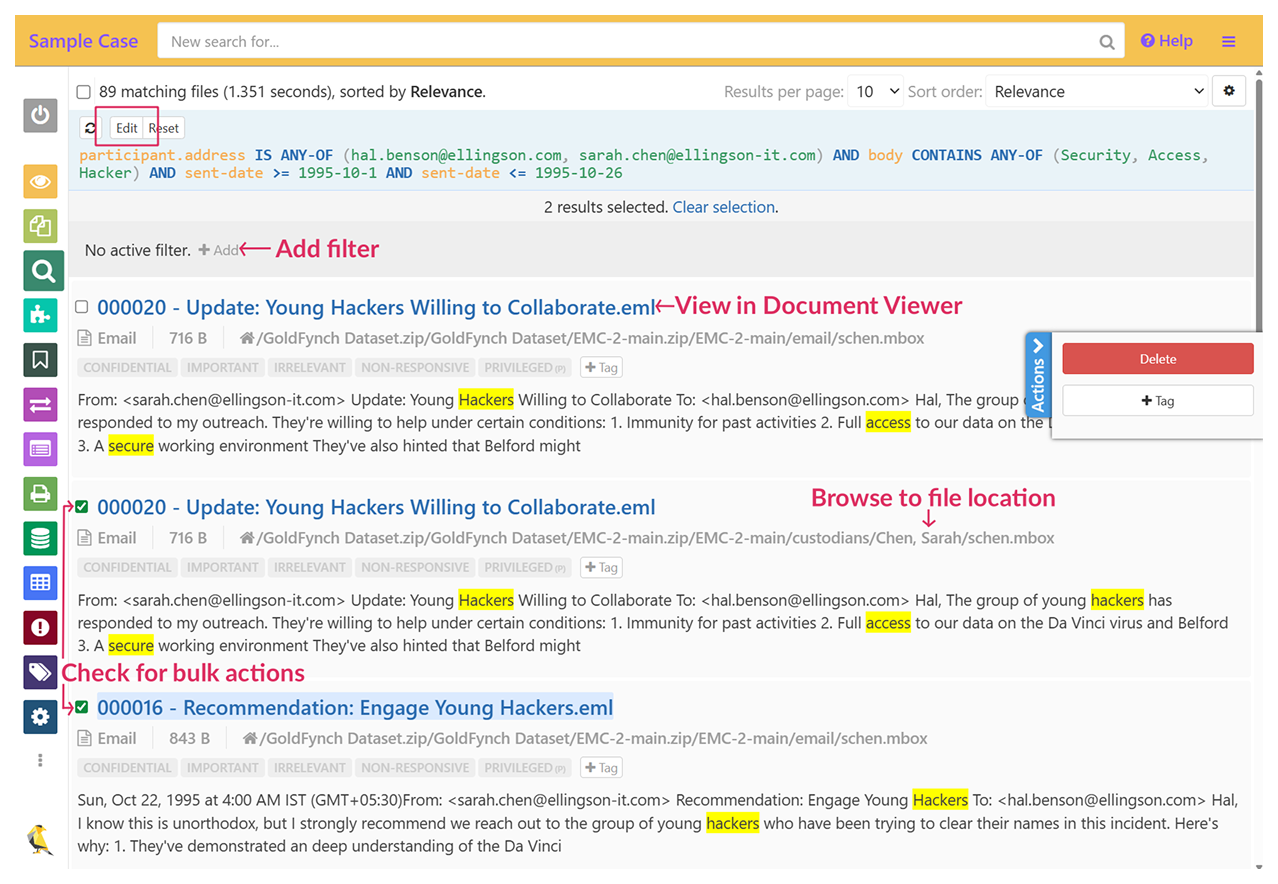The height and width of the screenshot is (884, 1278).
Task: Uncheck the 000016 Recommendation result checkbox
Action: point(82,707)
